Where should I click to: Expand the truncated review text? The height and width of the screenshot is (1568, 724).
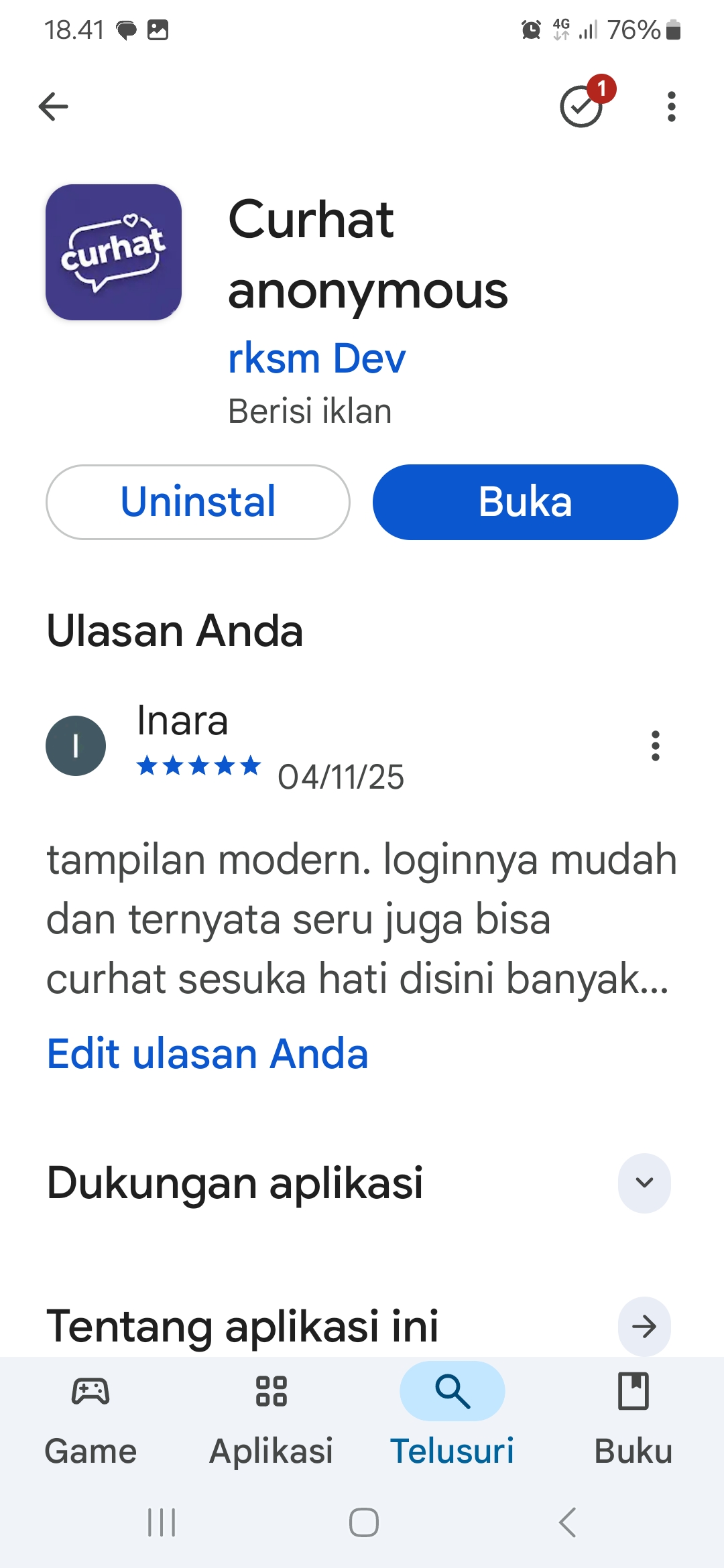361,919
